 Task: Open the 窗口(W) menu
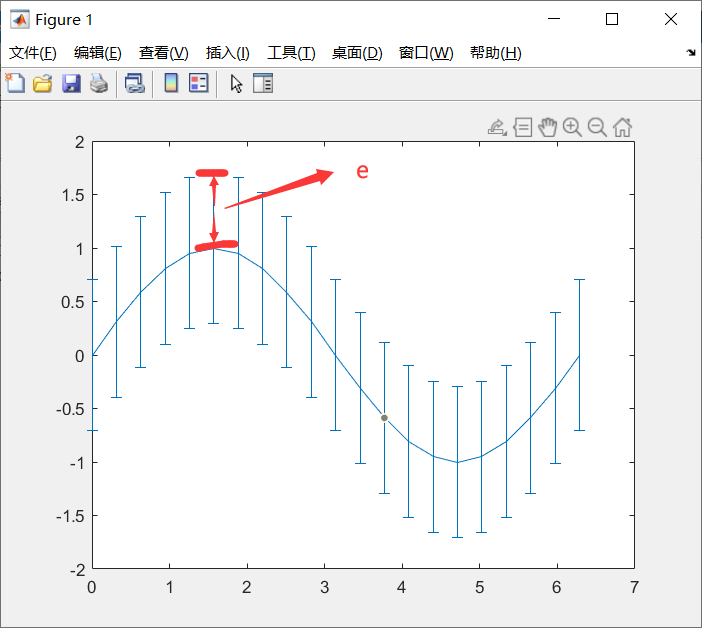[426, 53]
